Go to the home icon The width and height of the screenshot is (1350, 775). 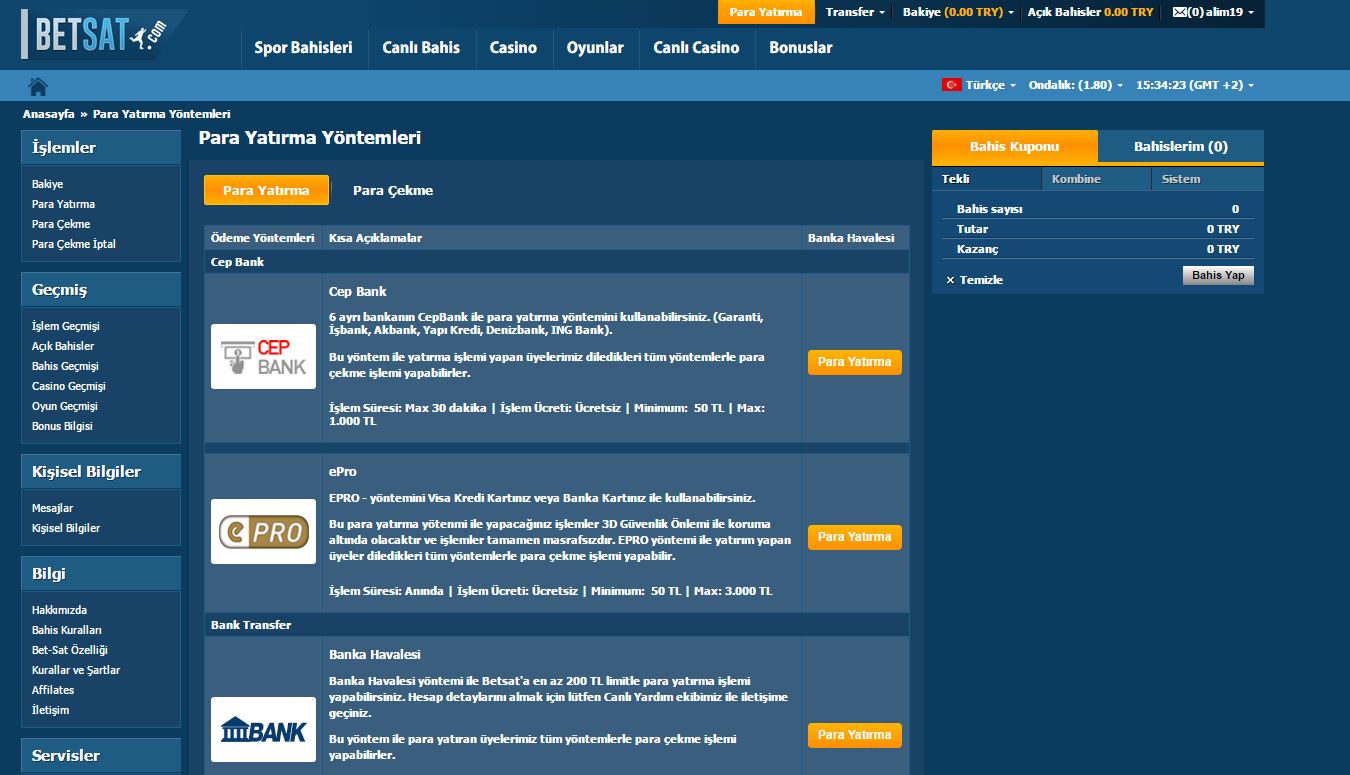pyautogui.click(x=39, y=86)
